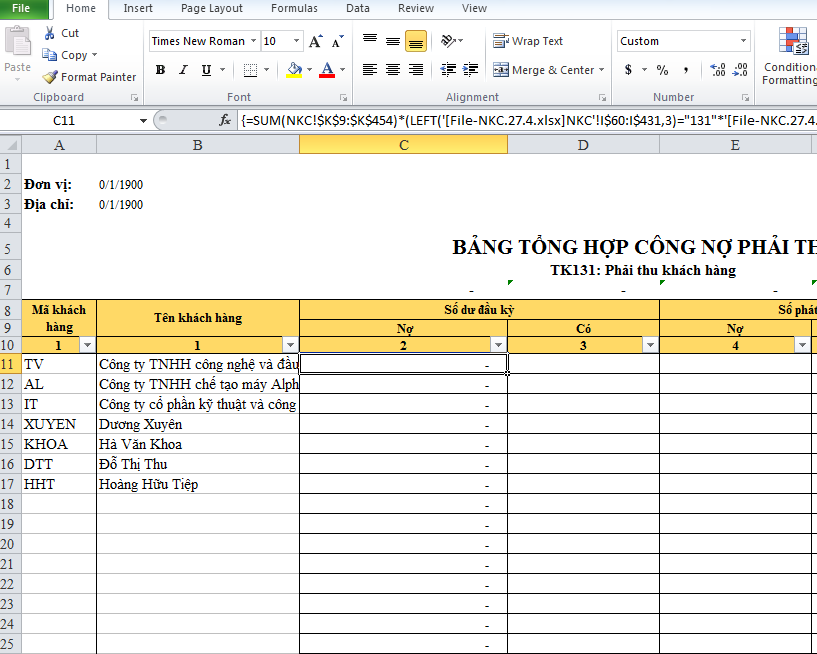Viewport: 817px width, 654px height.
Task: Open Conditional Formatting icon
Action: (793, 41)
